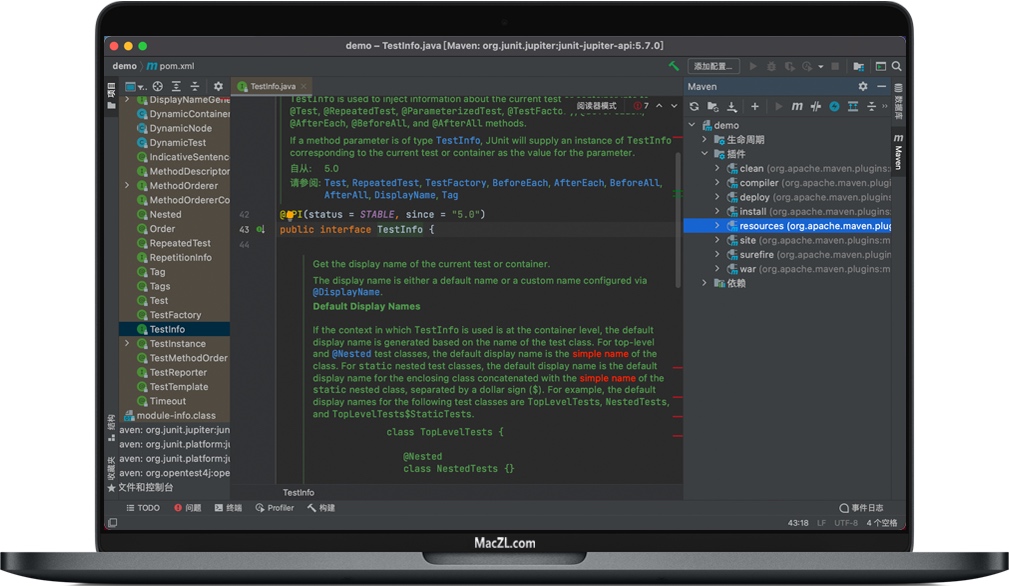Expand the clean plugin node
The width and height of the screenshot is (1009, 586).
pos(717,169)
